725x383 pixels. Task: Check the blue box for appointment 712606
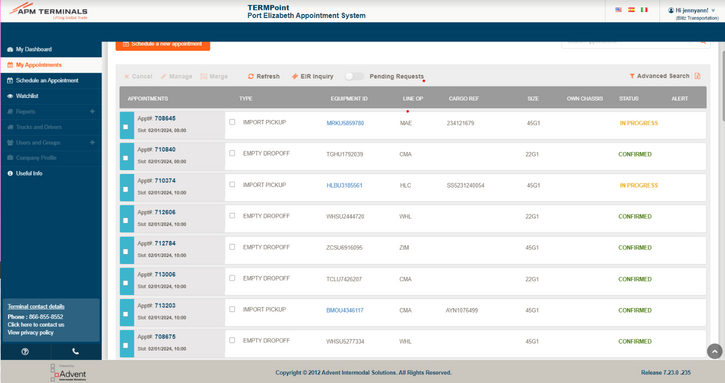[125, 221]
